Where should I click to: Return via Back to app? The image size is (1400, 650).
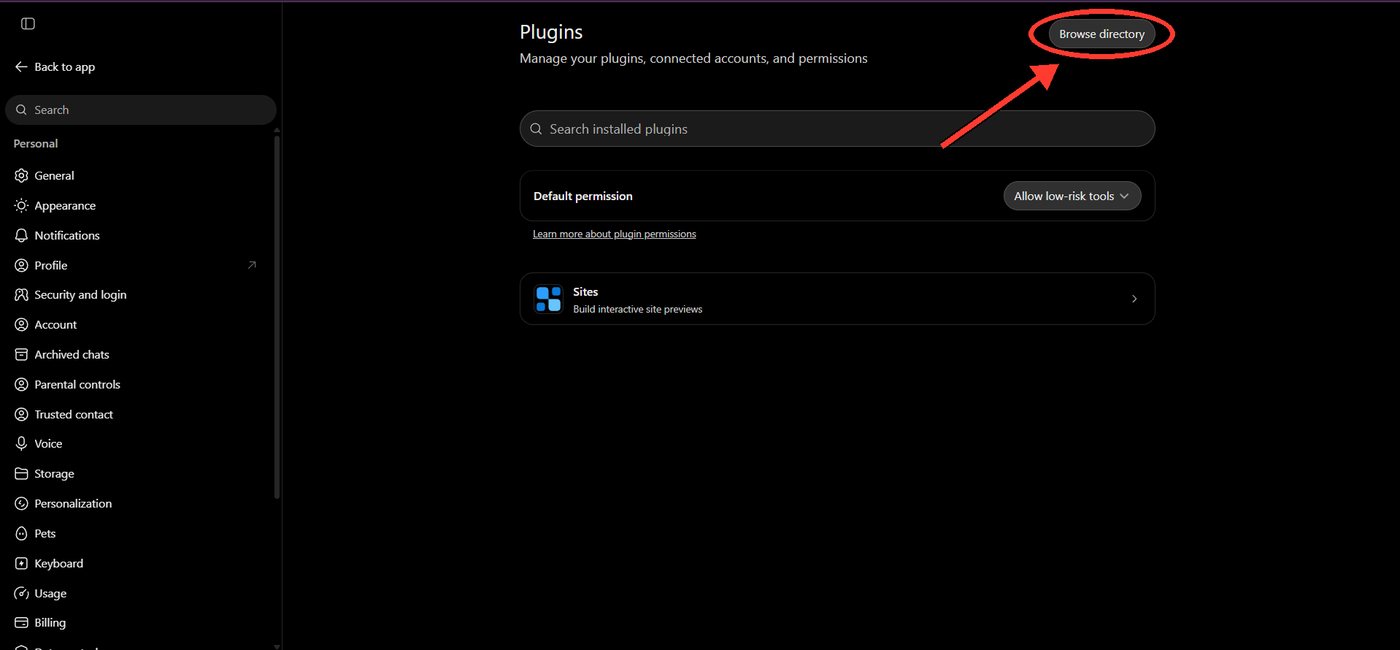tap(55, 67)
